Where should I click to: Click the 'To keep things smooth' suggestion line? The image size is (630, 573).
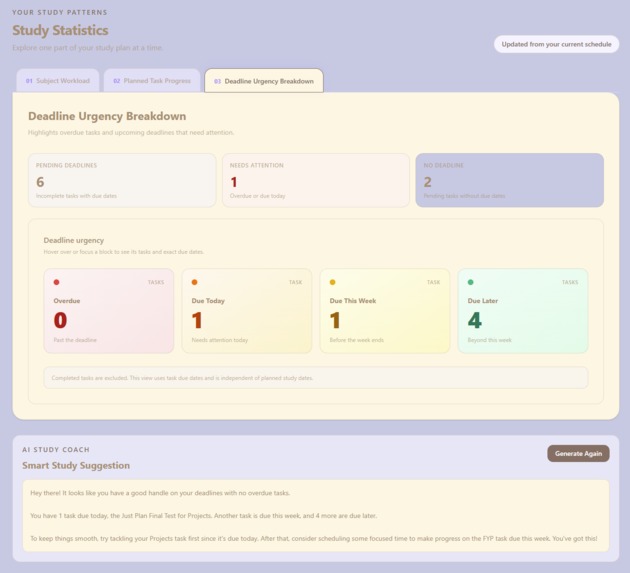click(x=314, y=538)
